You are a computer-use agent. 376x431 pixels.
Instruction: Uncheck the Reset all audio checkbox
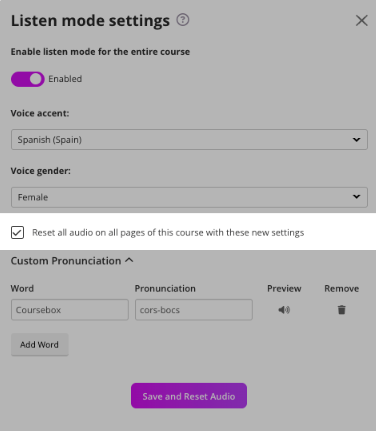click(x=17, y=232)
